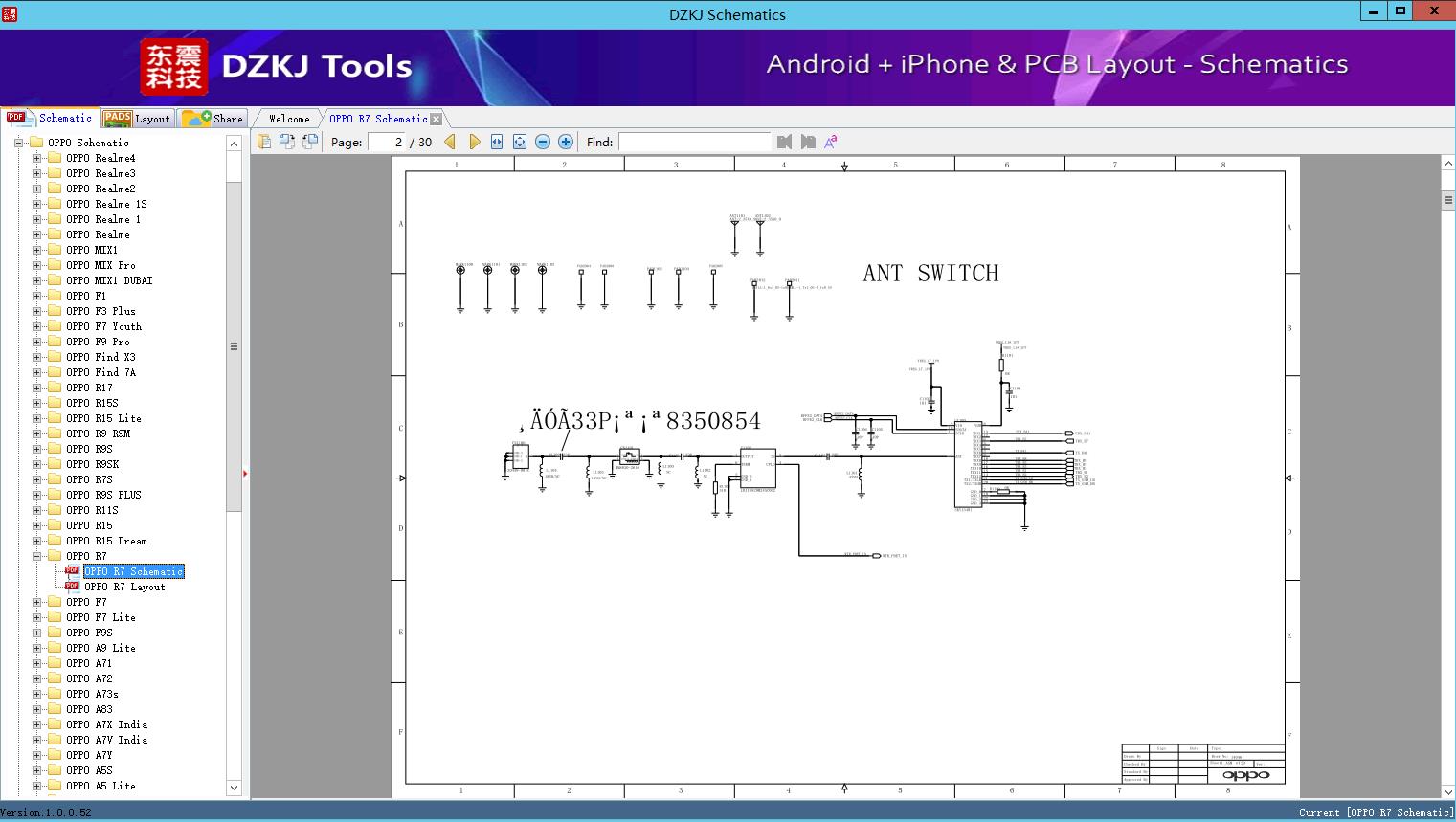This screenshot has width=1456, height=822.
Task: Select the OPPO F3 Plus folder
Action: (x=101, y=311)
